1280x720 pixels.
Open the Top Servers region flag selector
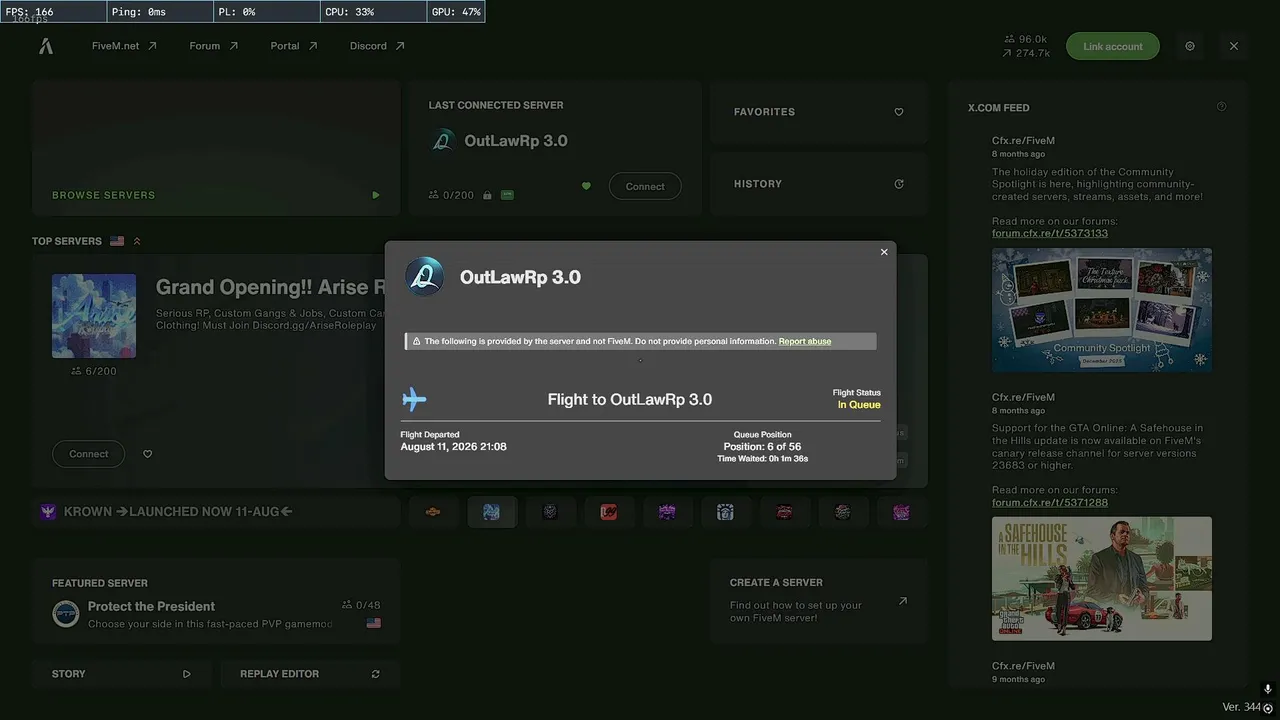117,241
